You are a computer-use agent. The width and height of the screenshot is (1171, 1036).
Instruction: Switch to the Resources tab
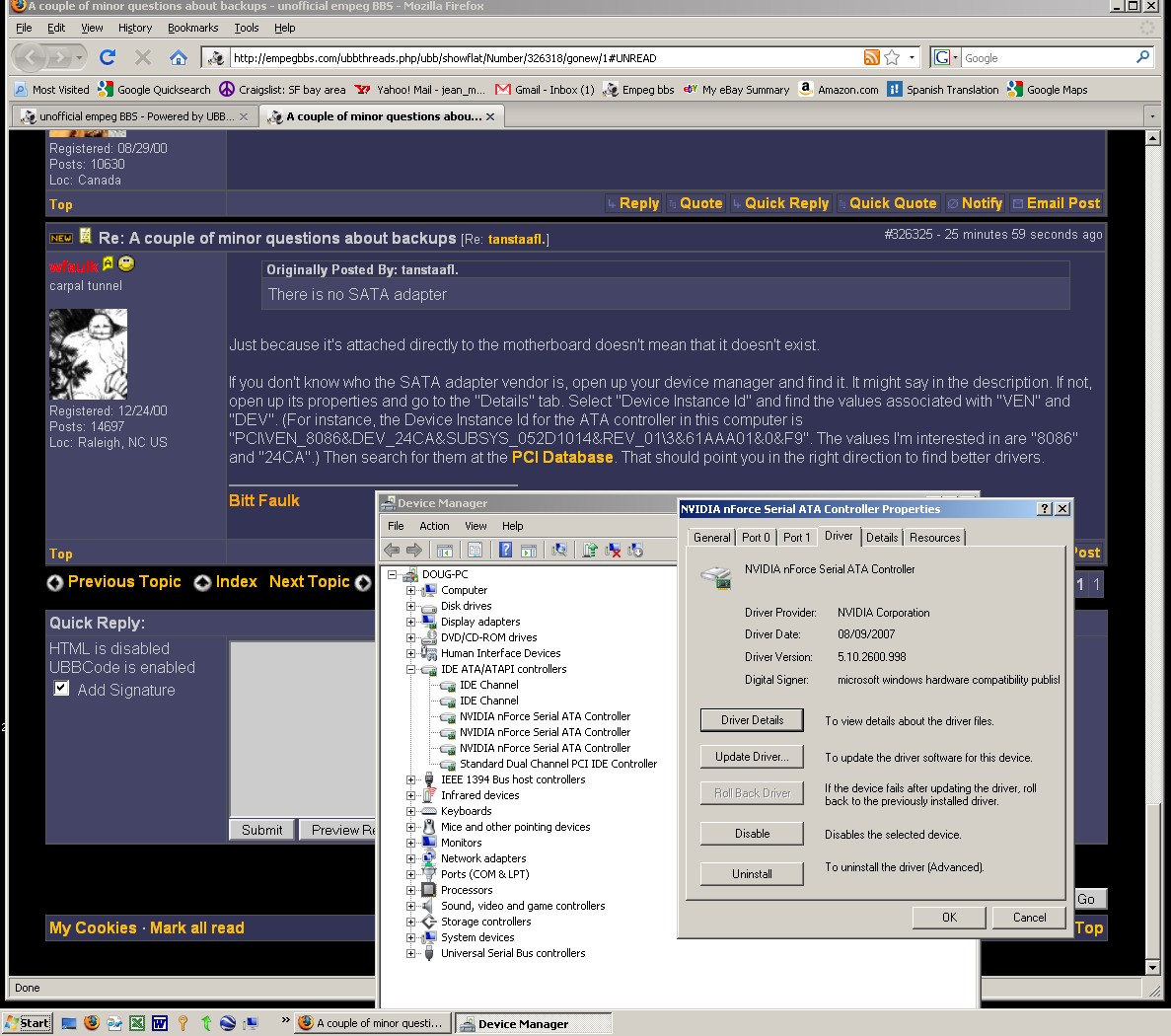934,538
